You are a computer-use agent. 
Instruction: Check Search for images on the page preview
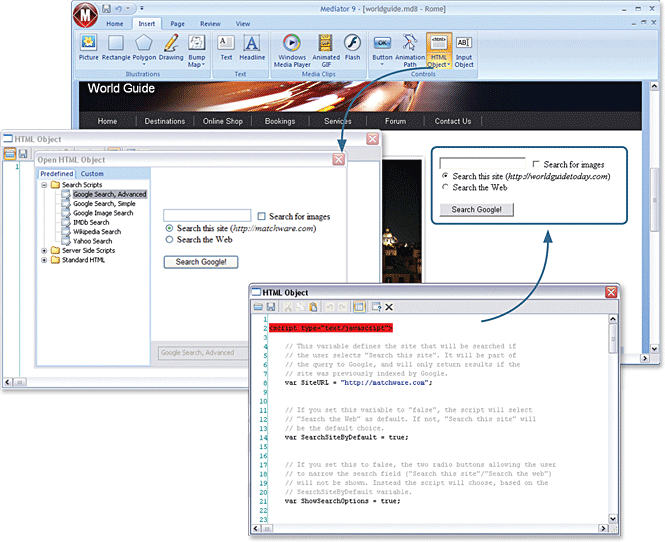(x=536, y=164)
